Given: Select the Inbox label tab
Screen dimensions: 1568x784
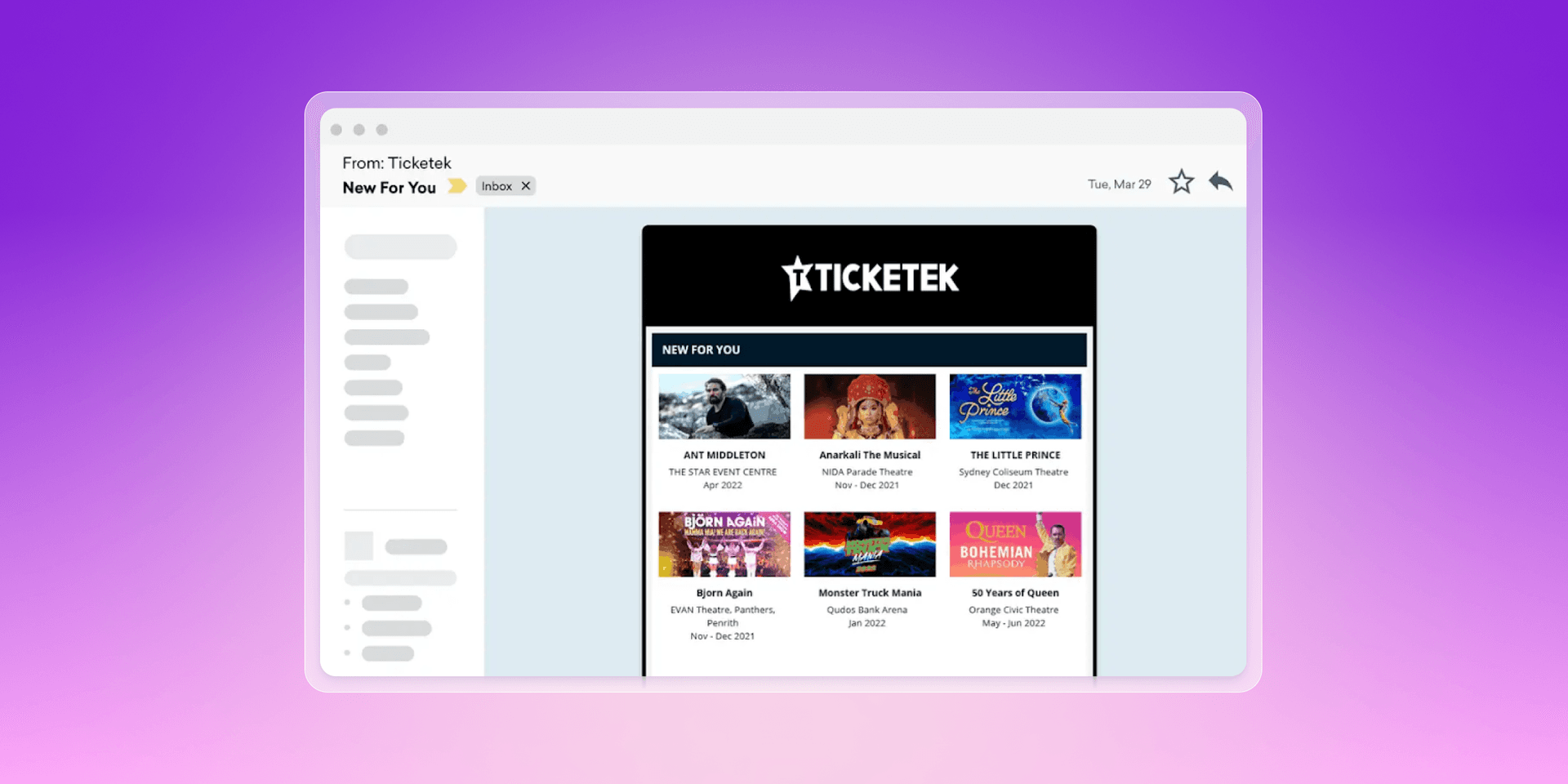Looking at the screenshot, I should (497, 185).
